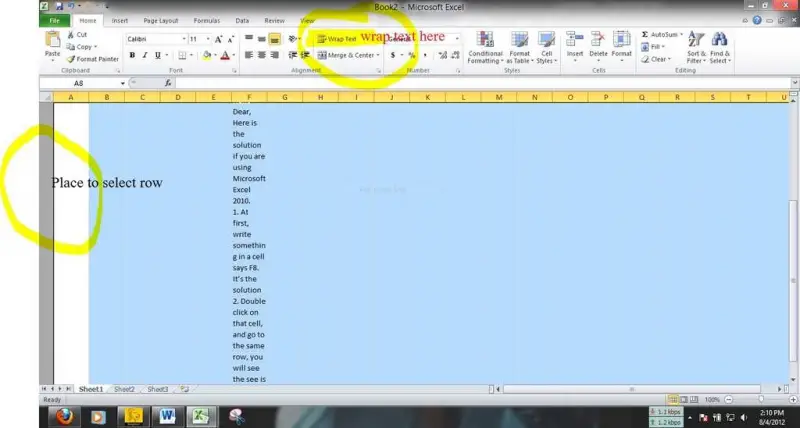Decrease font size with Shrink Font
This screenshot has width=800, height=428.
231,39
